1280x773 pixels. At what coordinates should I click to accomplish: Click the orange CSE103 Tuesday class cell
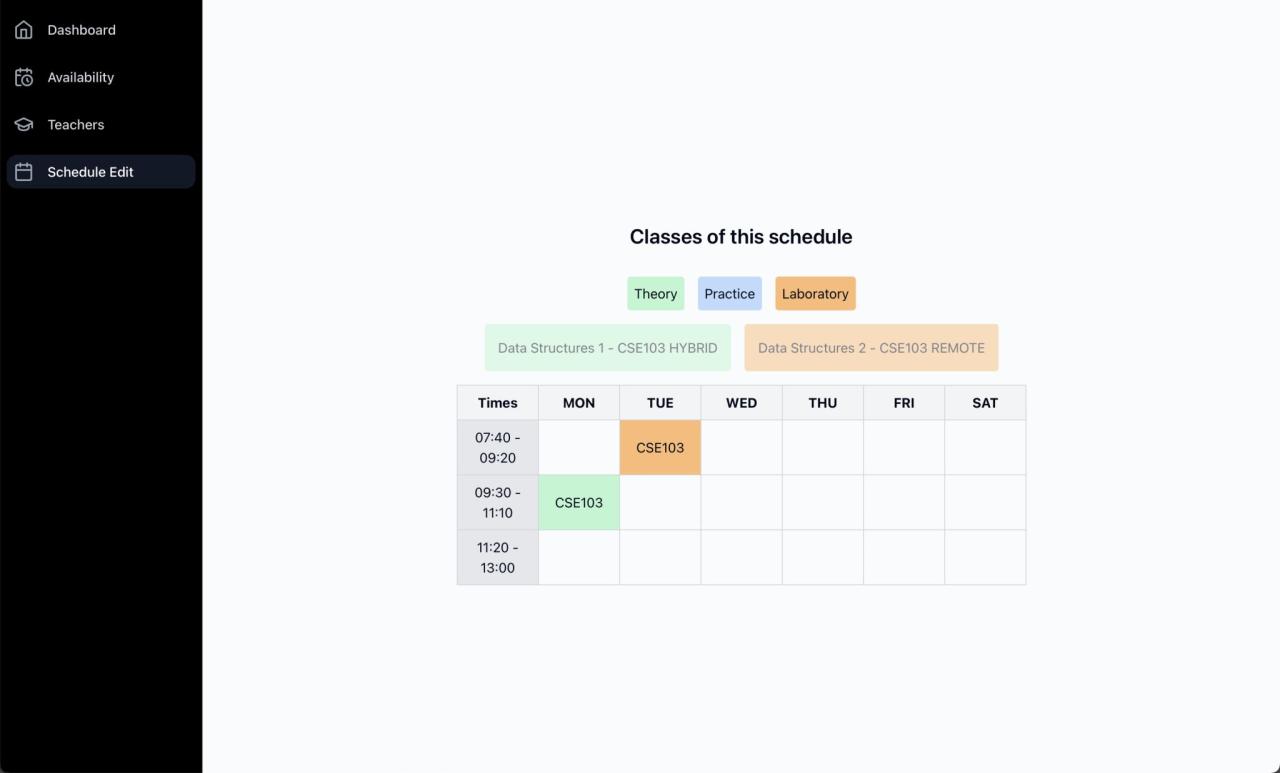click(x=660, y=448)
